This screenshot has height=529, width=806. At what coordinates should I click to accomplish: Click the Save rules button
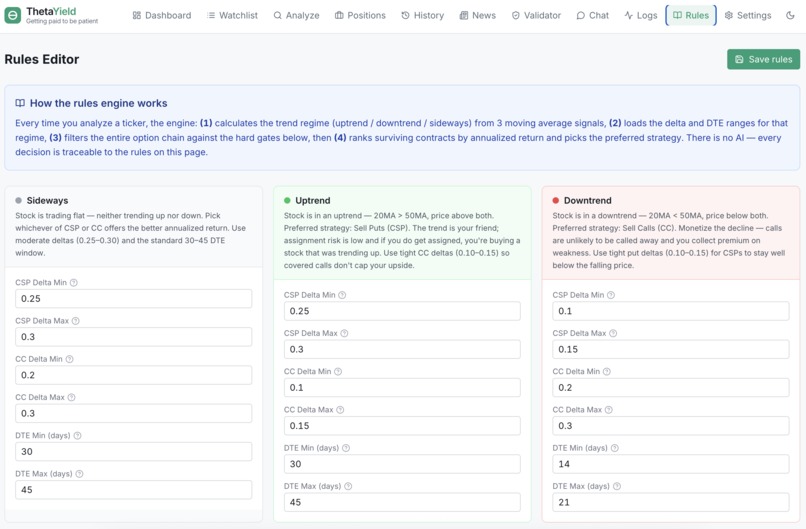pyautogui.click(x=763, y=59)
